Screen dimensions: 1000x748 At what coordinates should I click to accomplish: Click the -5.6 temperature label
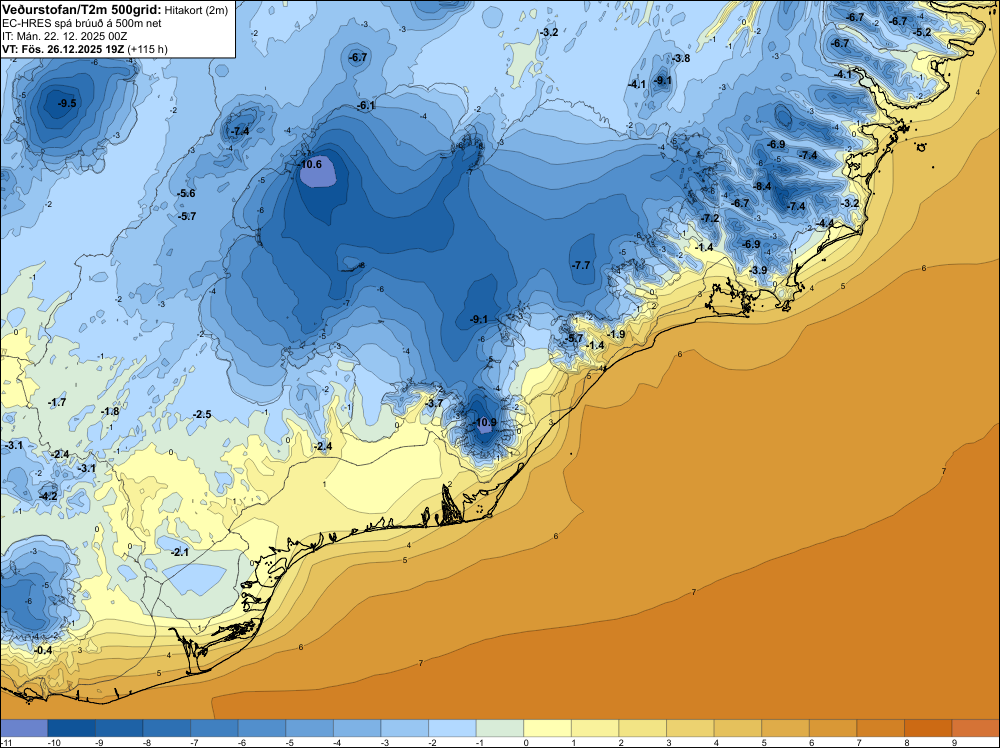click(x=186, y=193)
